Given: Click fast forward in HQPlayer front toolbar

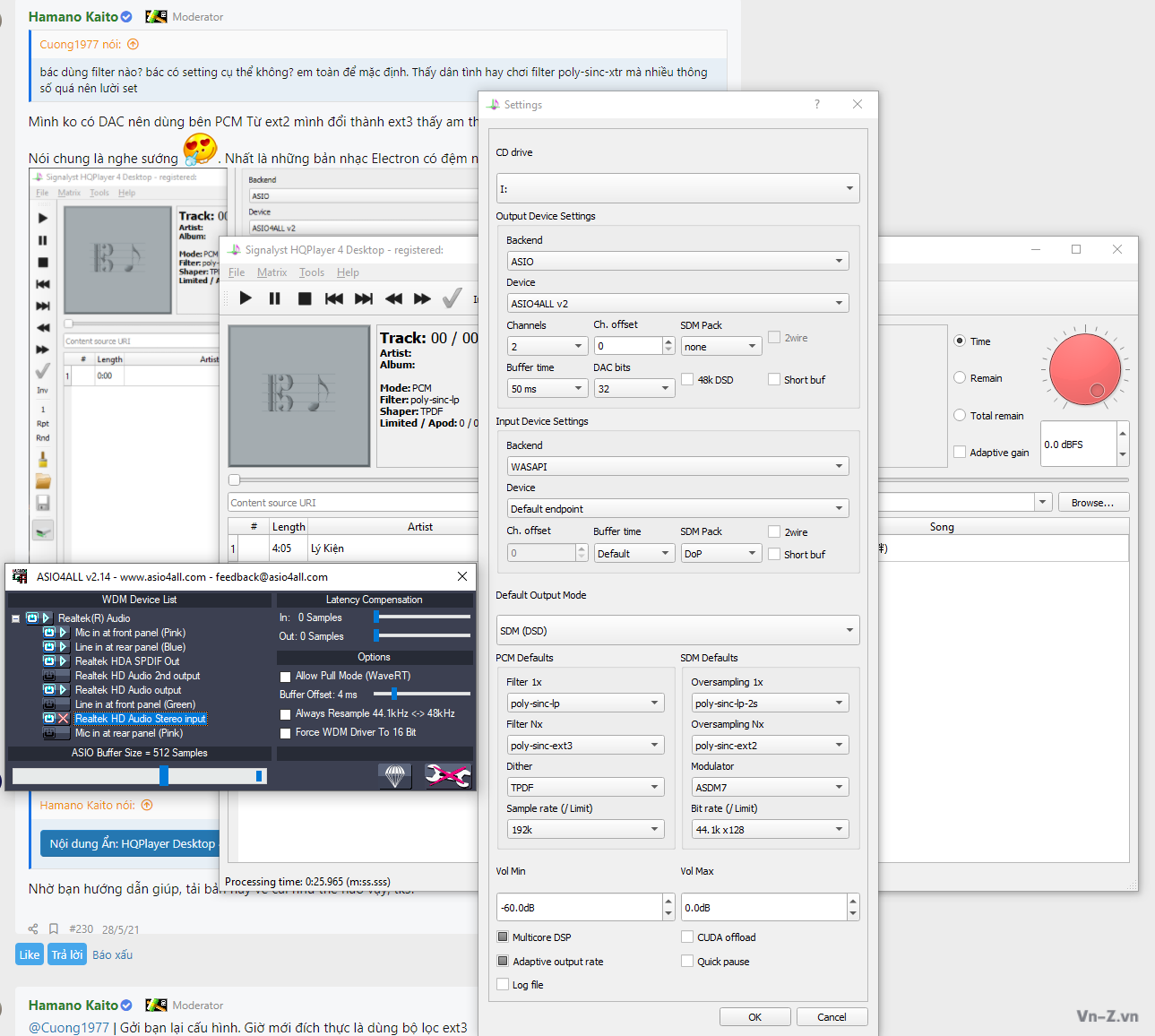Looking at the screenshot, I should coord(423,298).
